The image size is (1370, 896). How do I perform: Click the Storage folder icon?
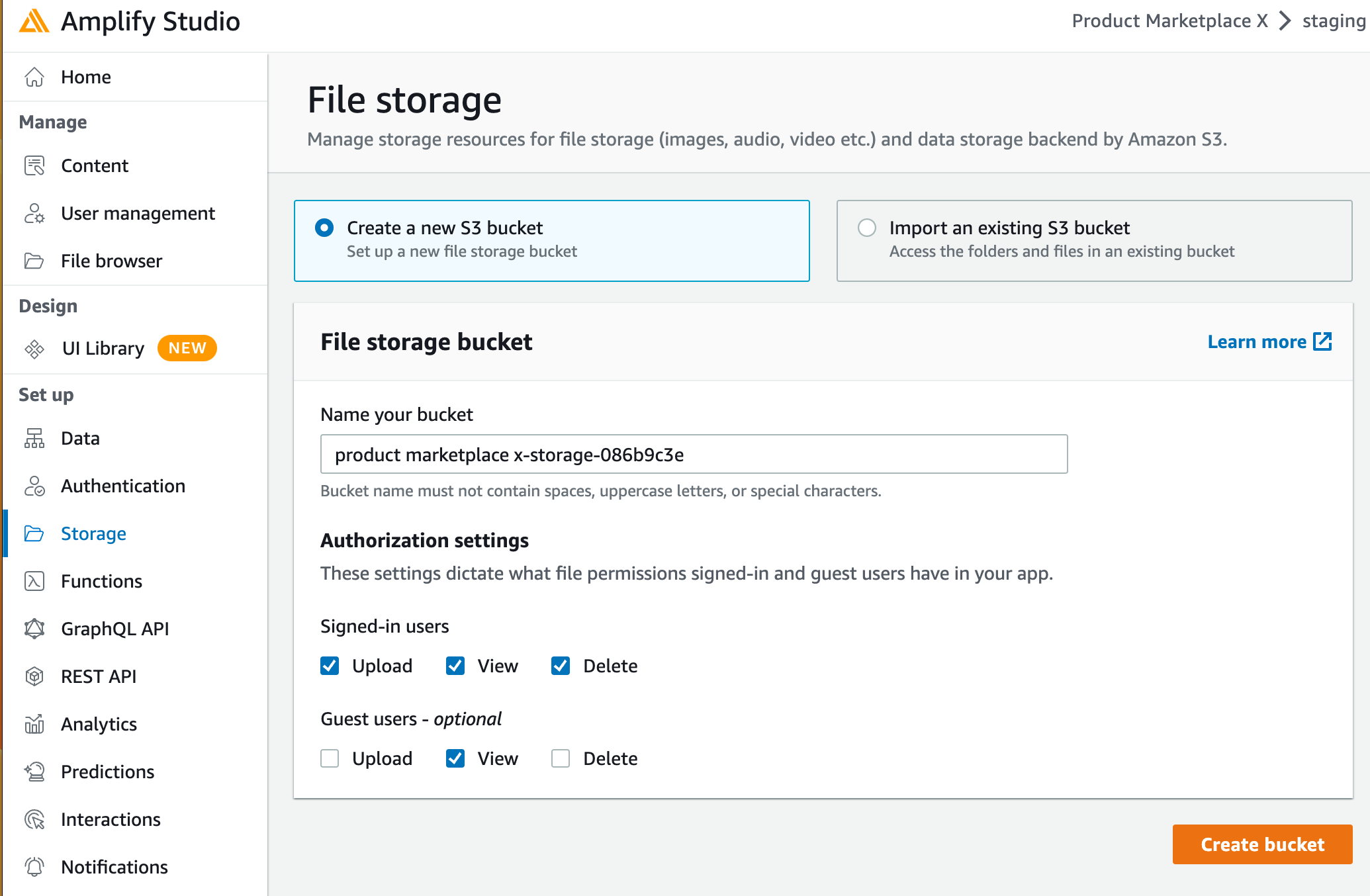[34, 533]
